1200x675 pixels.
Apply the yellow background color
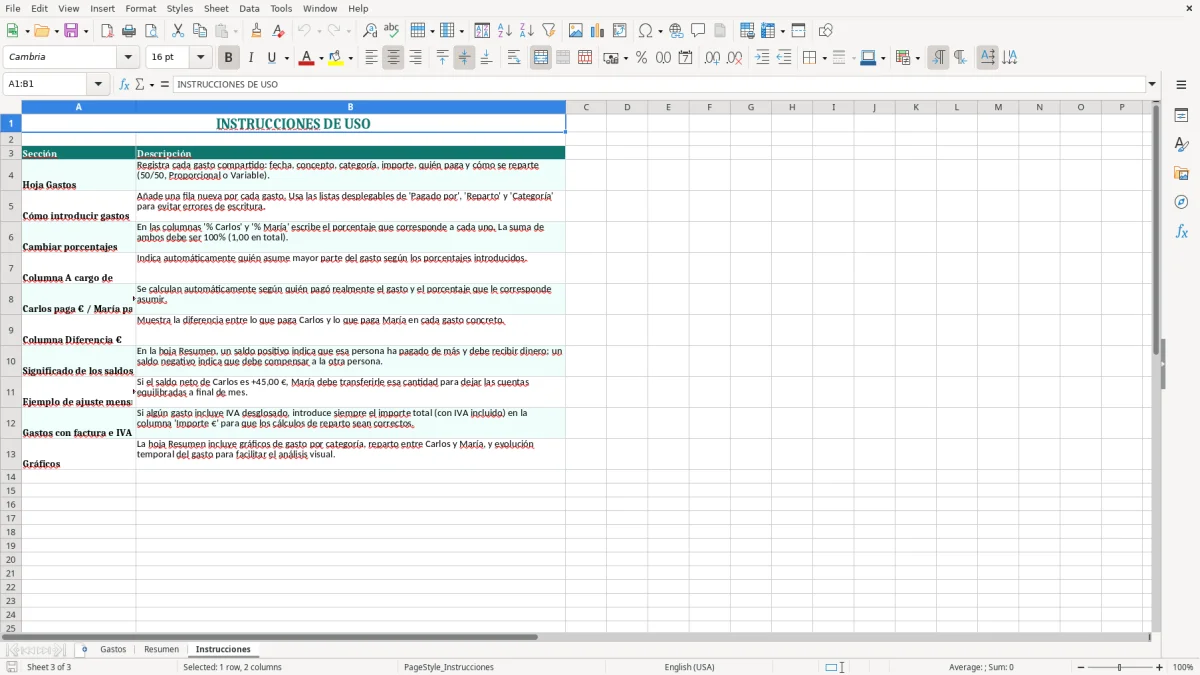(335, 58)
